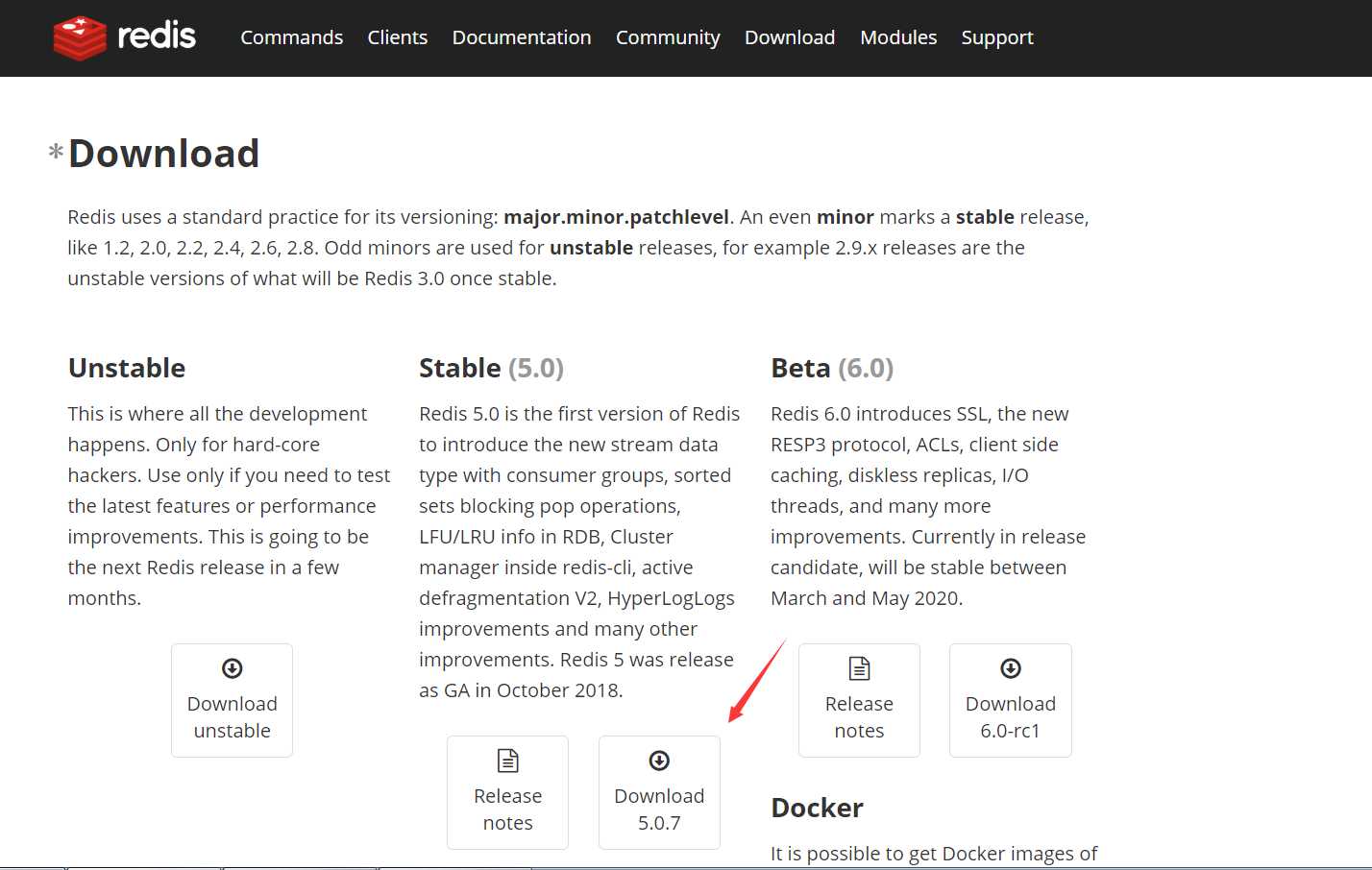The width and height of the screenshot is (1372, 870).
Task: Click the Stable (5.0) section heading
Action: coord(492,368)
